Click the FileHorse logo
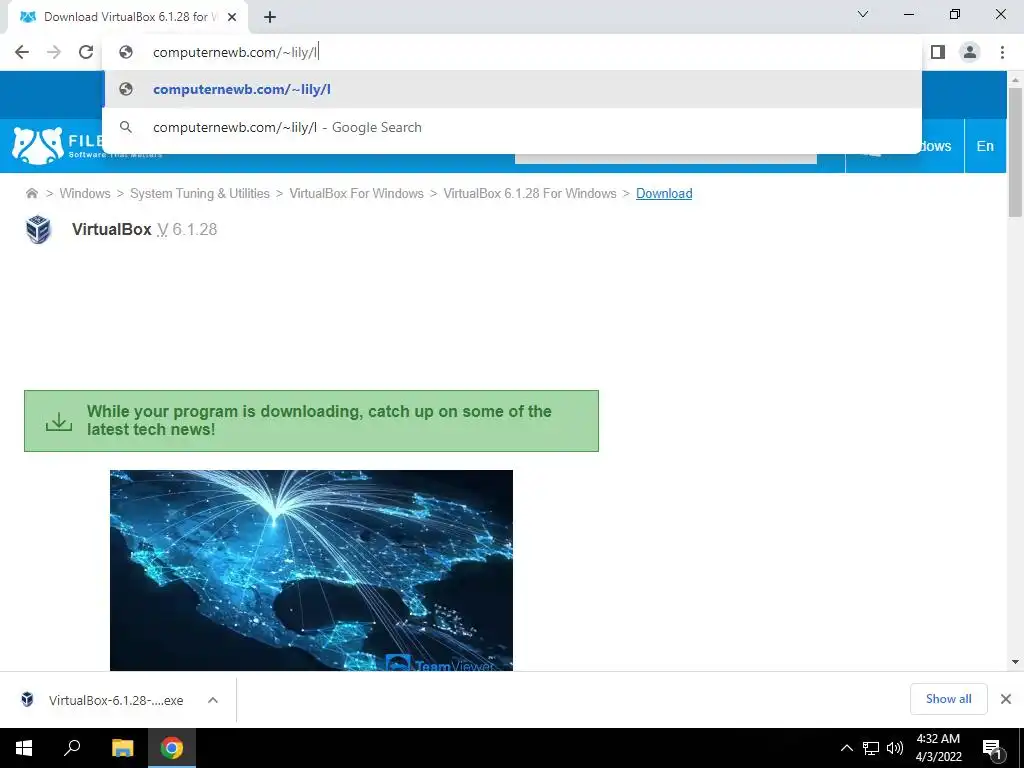Viewport: 1024px width, 768px height. click(59, 146)
